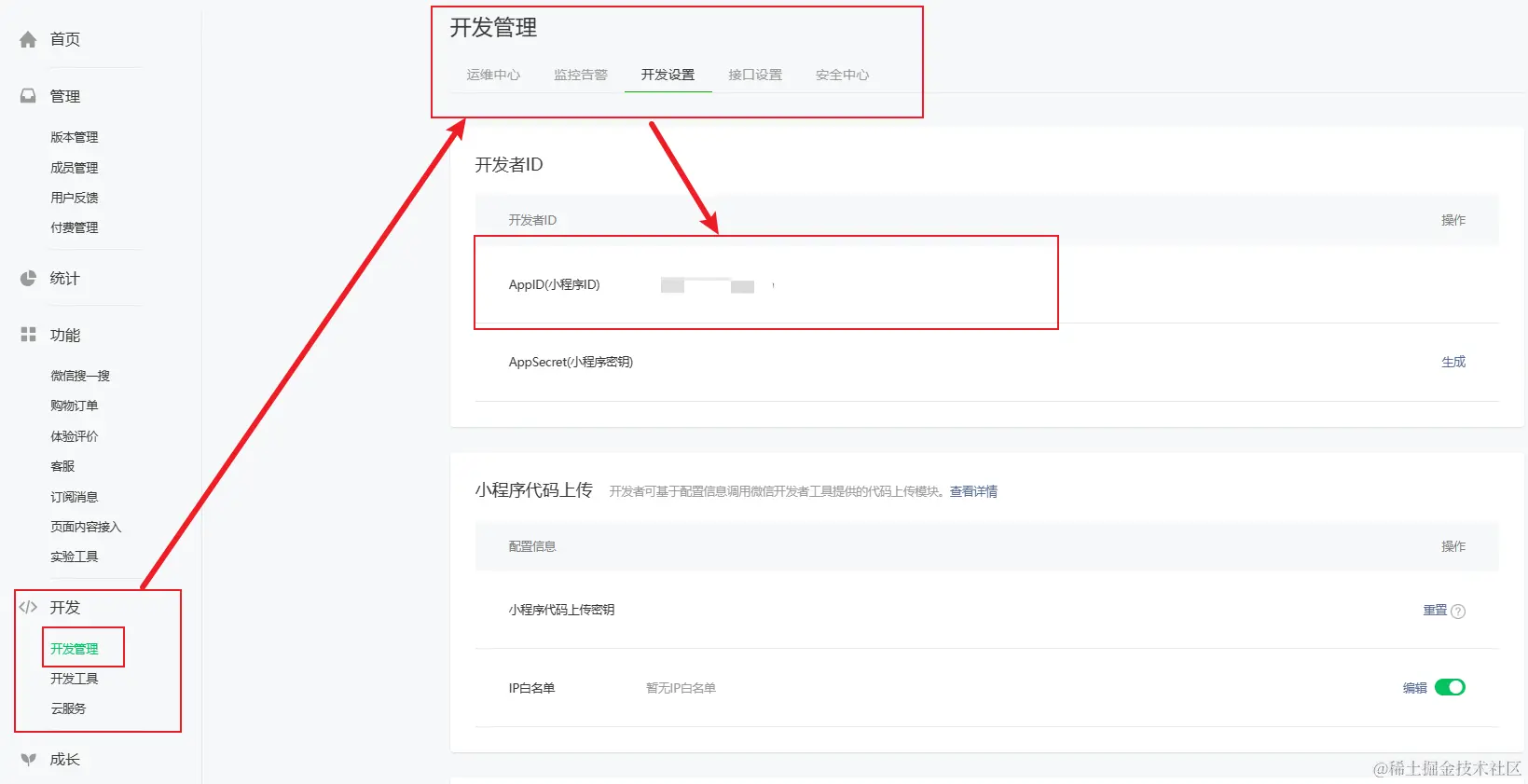Viewport: 1528px width, 784px height.
Task: Click the grid icon beside 功能
Action: 28,335
